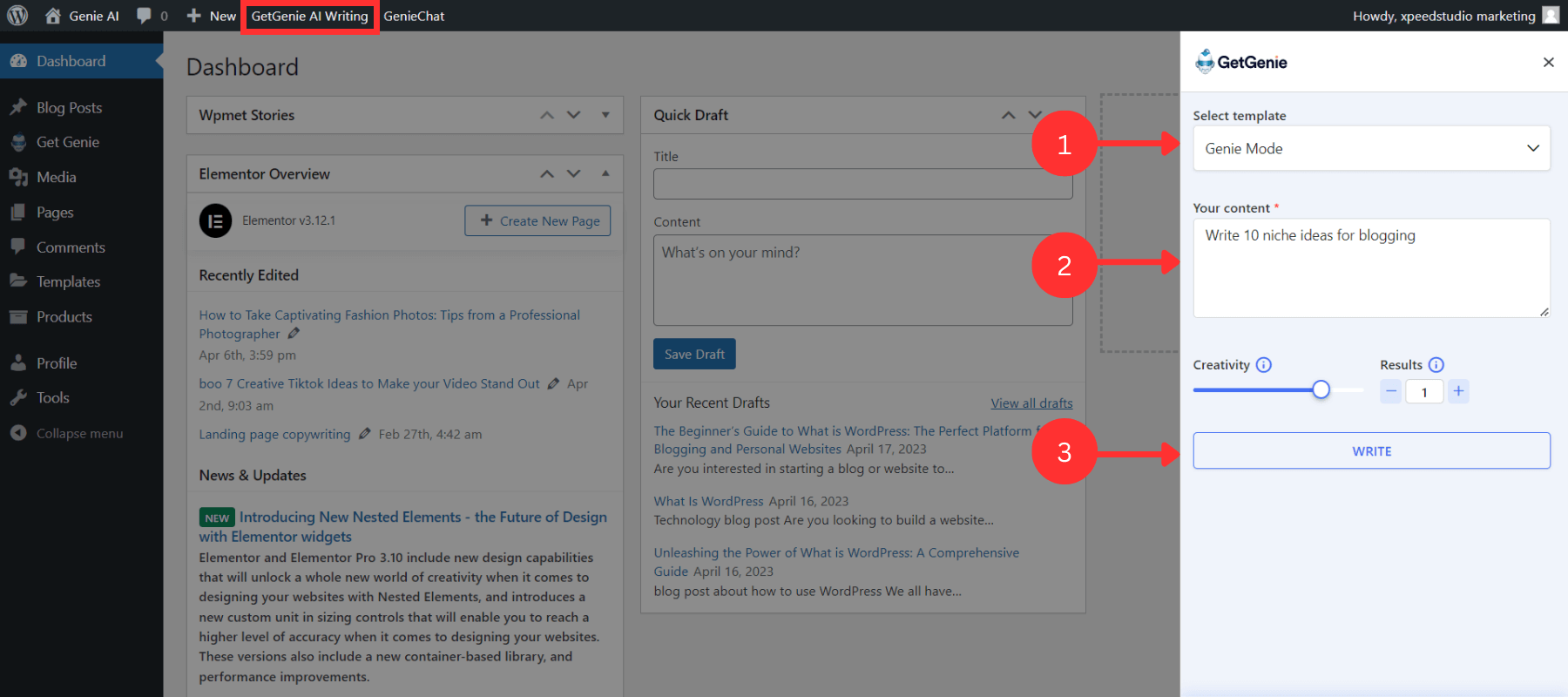The width and height of the screenshot is (1568, 697).
Task: Move Quick Draft widget up
Action: point(1008,115)
